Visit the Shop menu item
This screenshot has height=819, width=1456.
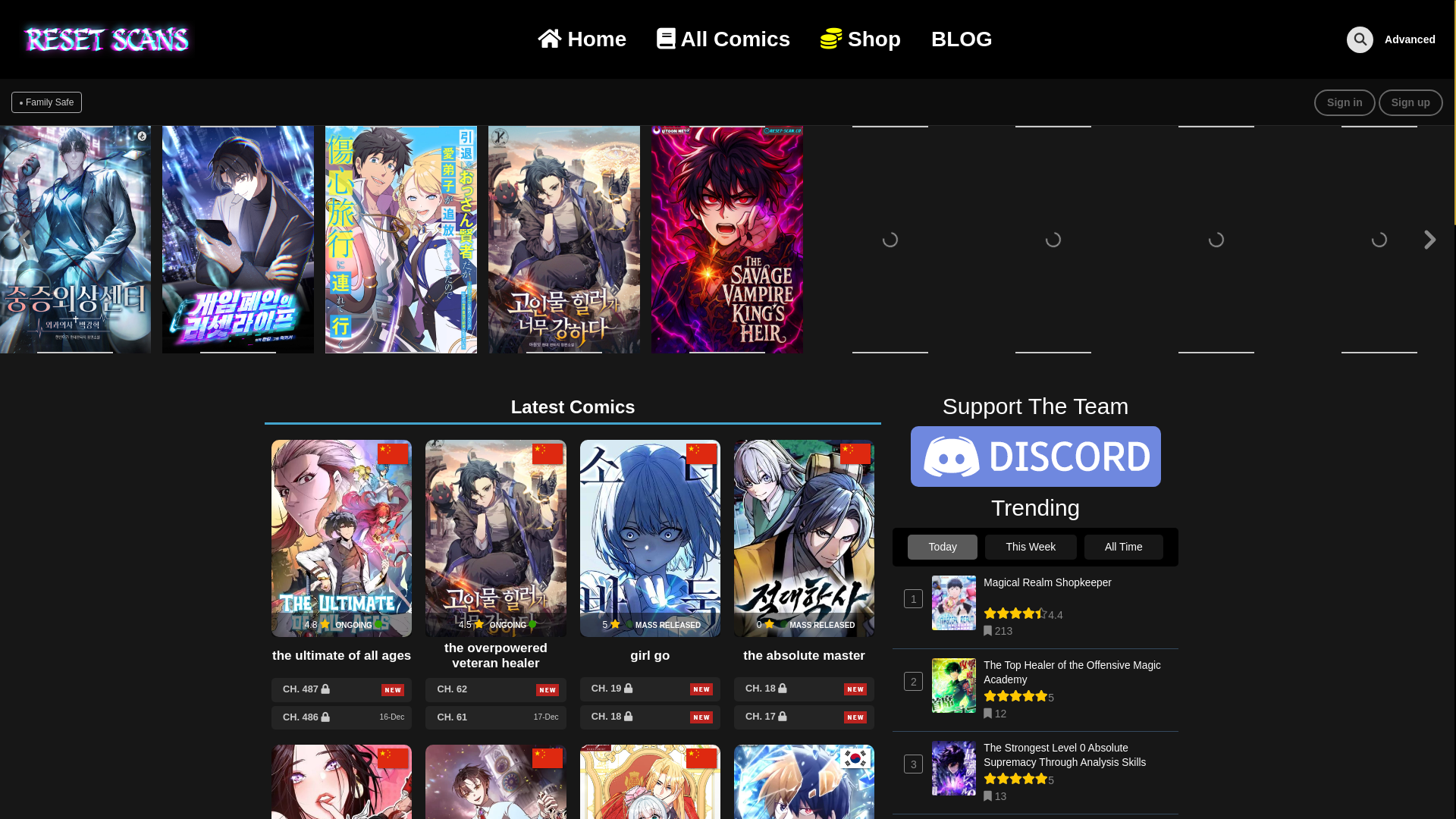861,39
